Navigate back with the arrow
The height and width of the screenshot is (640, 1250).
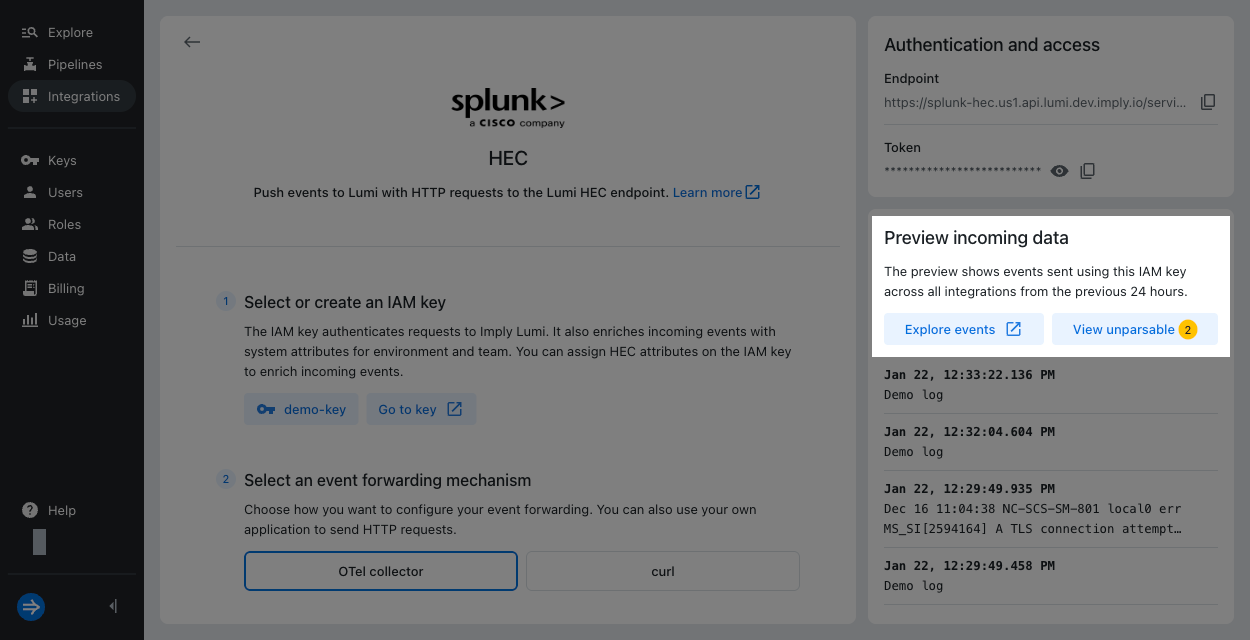pyautogui.click(x=191, y=42)
